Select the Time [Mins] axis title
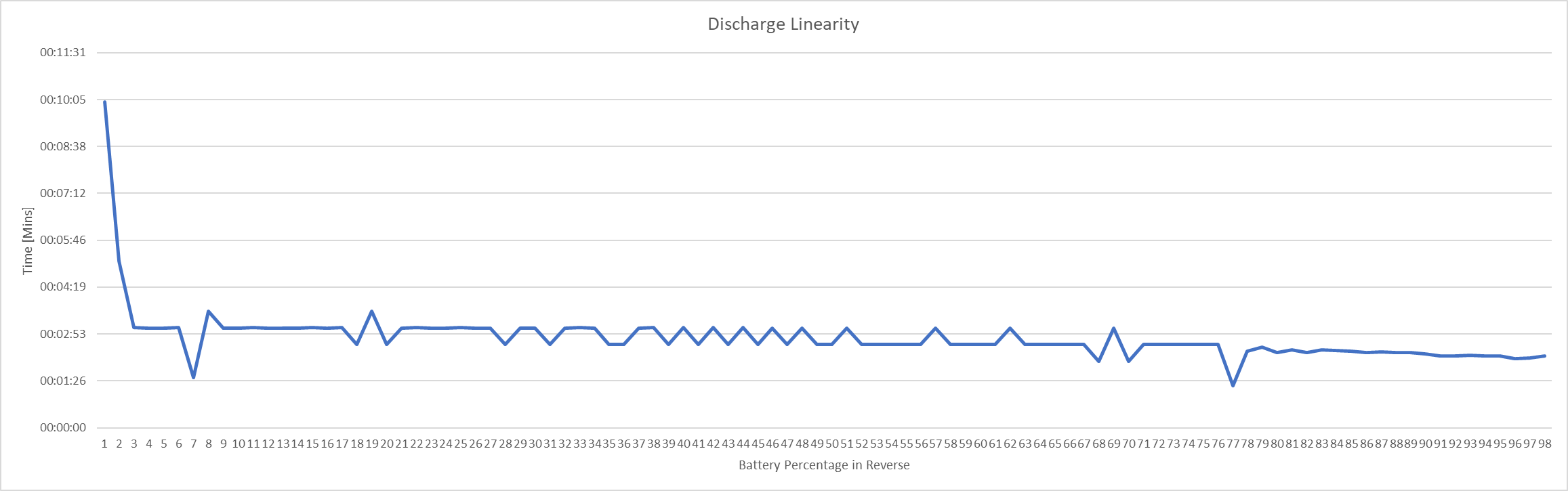Image resolution: width=1568 pixels, height=491 pixels. (28, 241)
